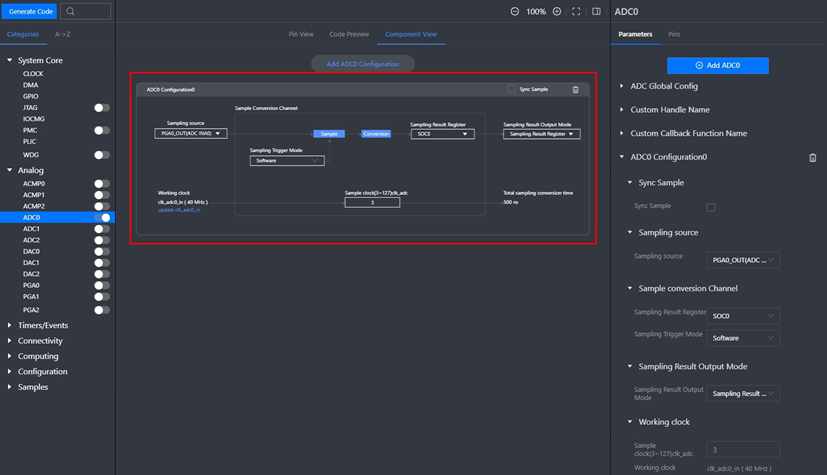The image size is (827, 475).
Task: Select DAC0 in the Analog tree
Action: 32,251
